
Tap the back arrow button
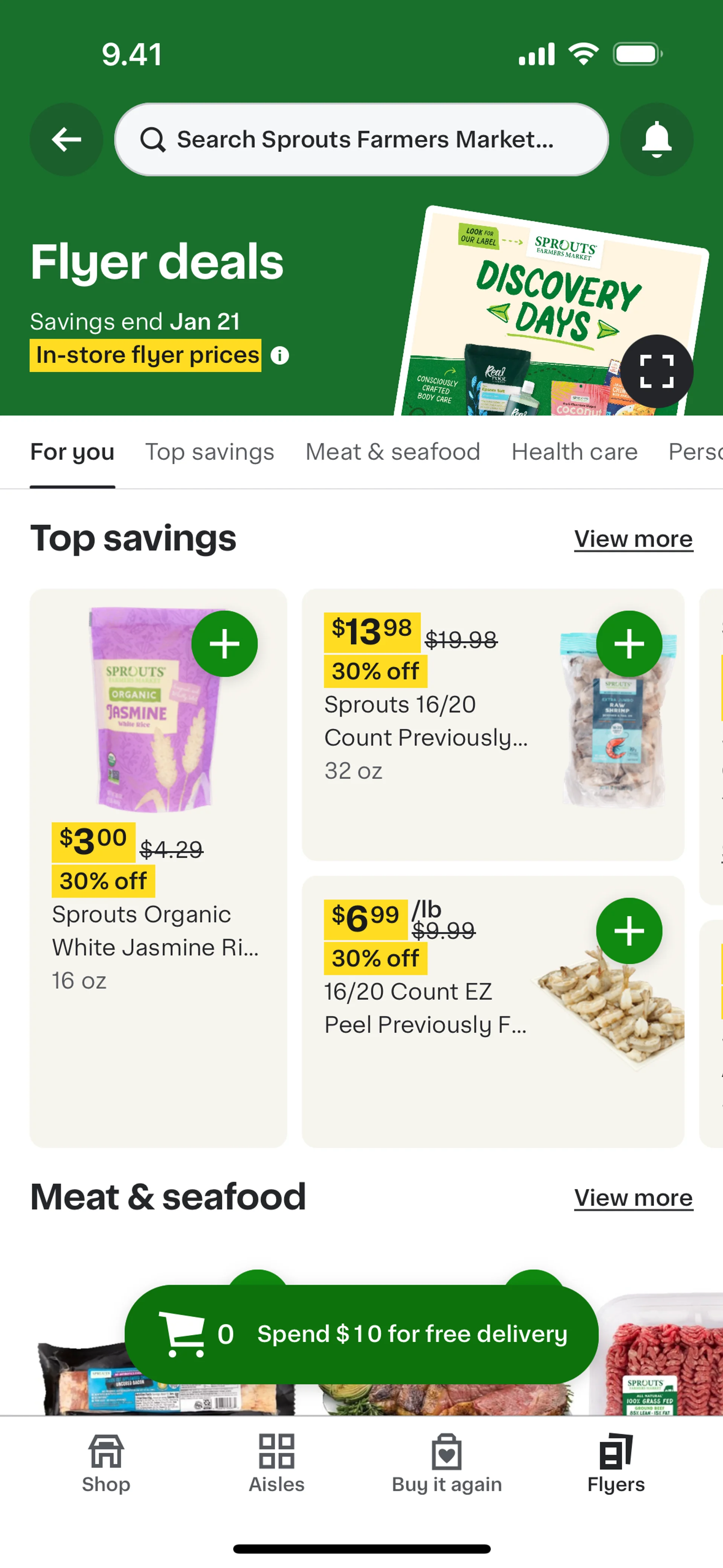[x=66, y=139]
